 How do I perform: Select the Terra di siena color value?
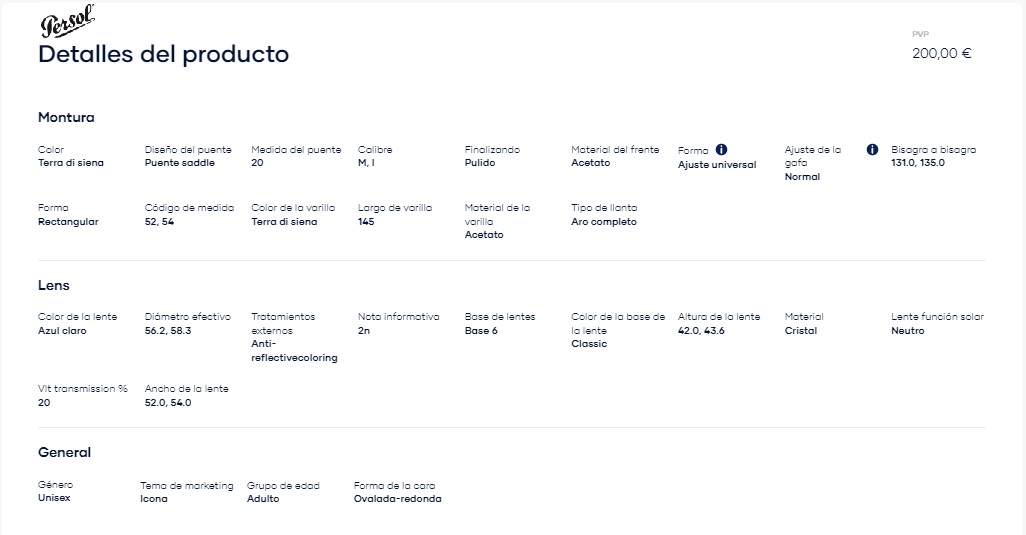71,163
